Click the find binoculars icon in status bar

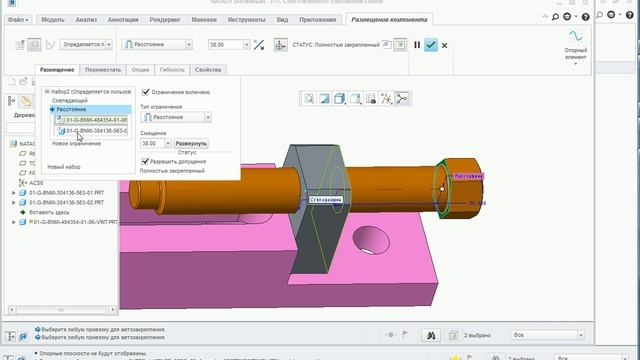(x=431, y=335)
